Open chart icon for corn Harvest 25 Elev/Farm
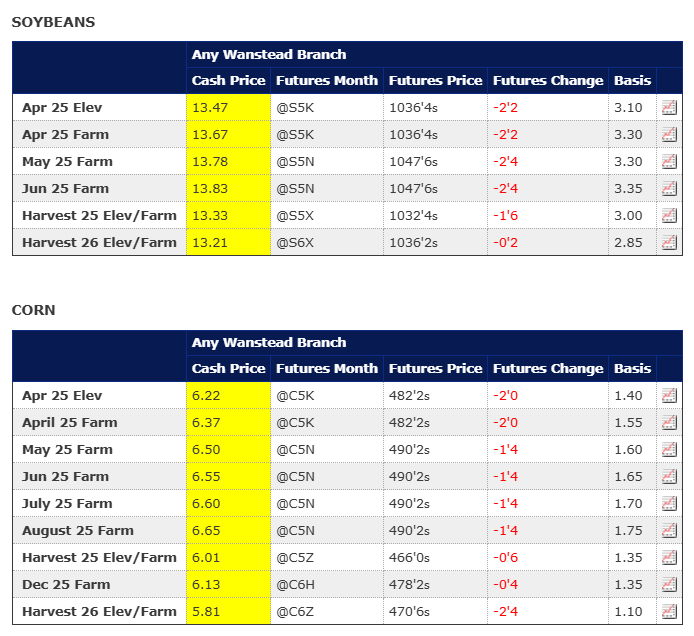Viewport: 694px width, 636px height. pyautogui.click(x=669, y=557)
